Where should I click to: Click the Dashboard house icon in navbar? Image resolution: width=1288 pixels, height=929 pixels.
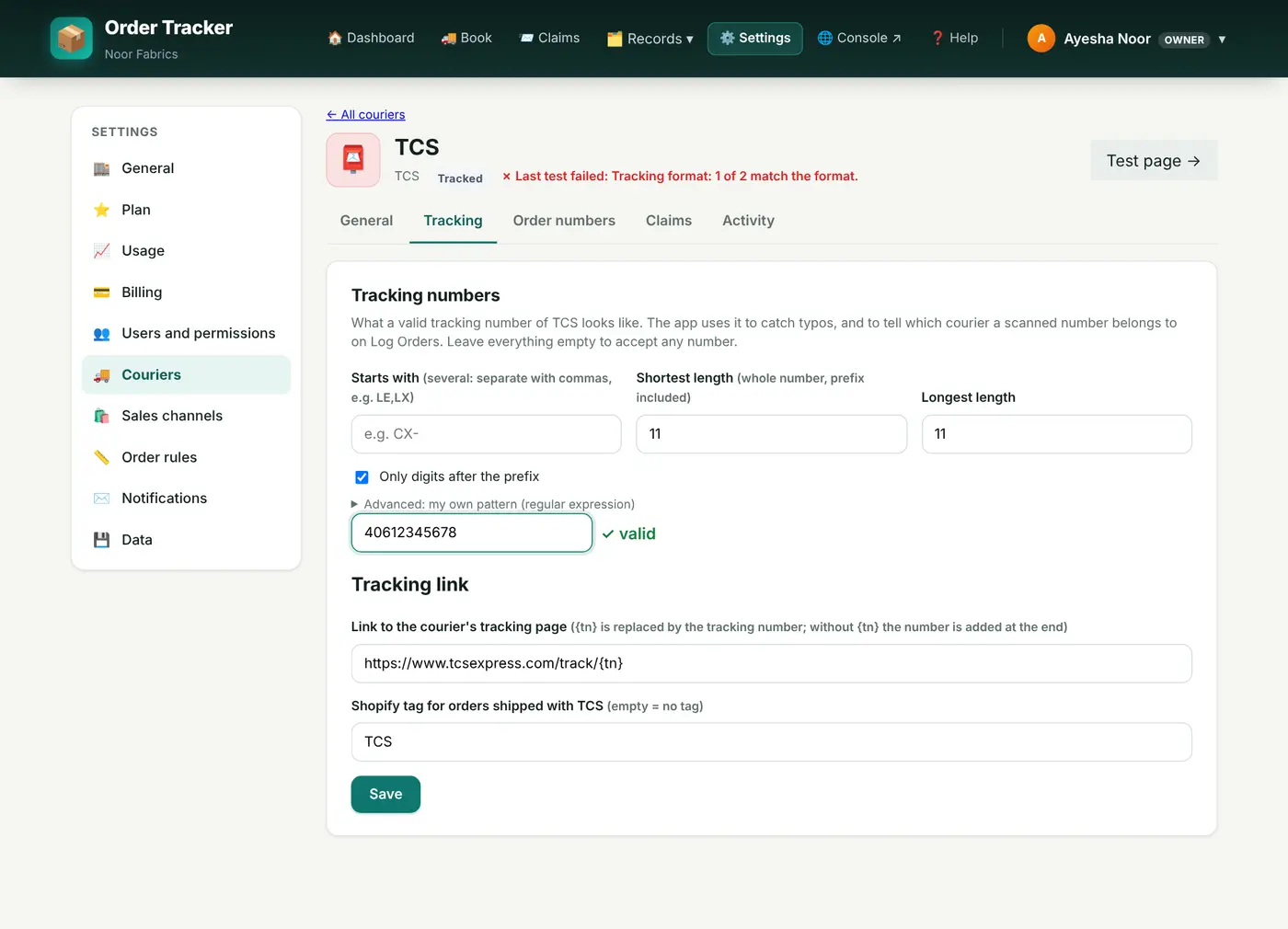click(x=335, y=38)
